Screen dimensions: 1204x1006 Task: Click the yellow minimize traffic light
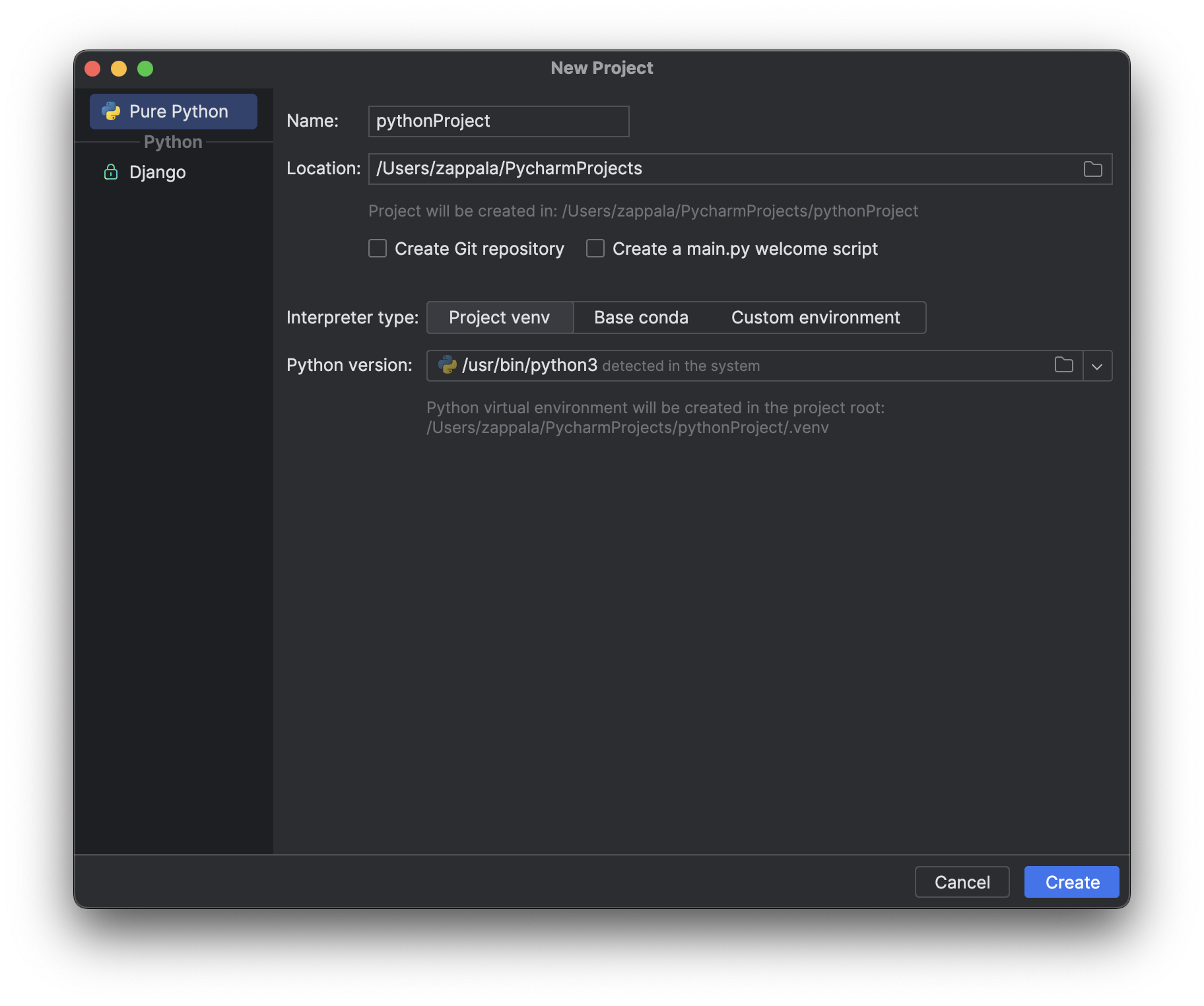(119, 69)
